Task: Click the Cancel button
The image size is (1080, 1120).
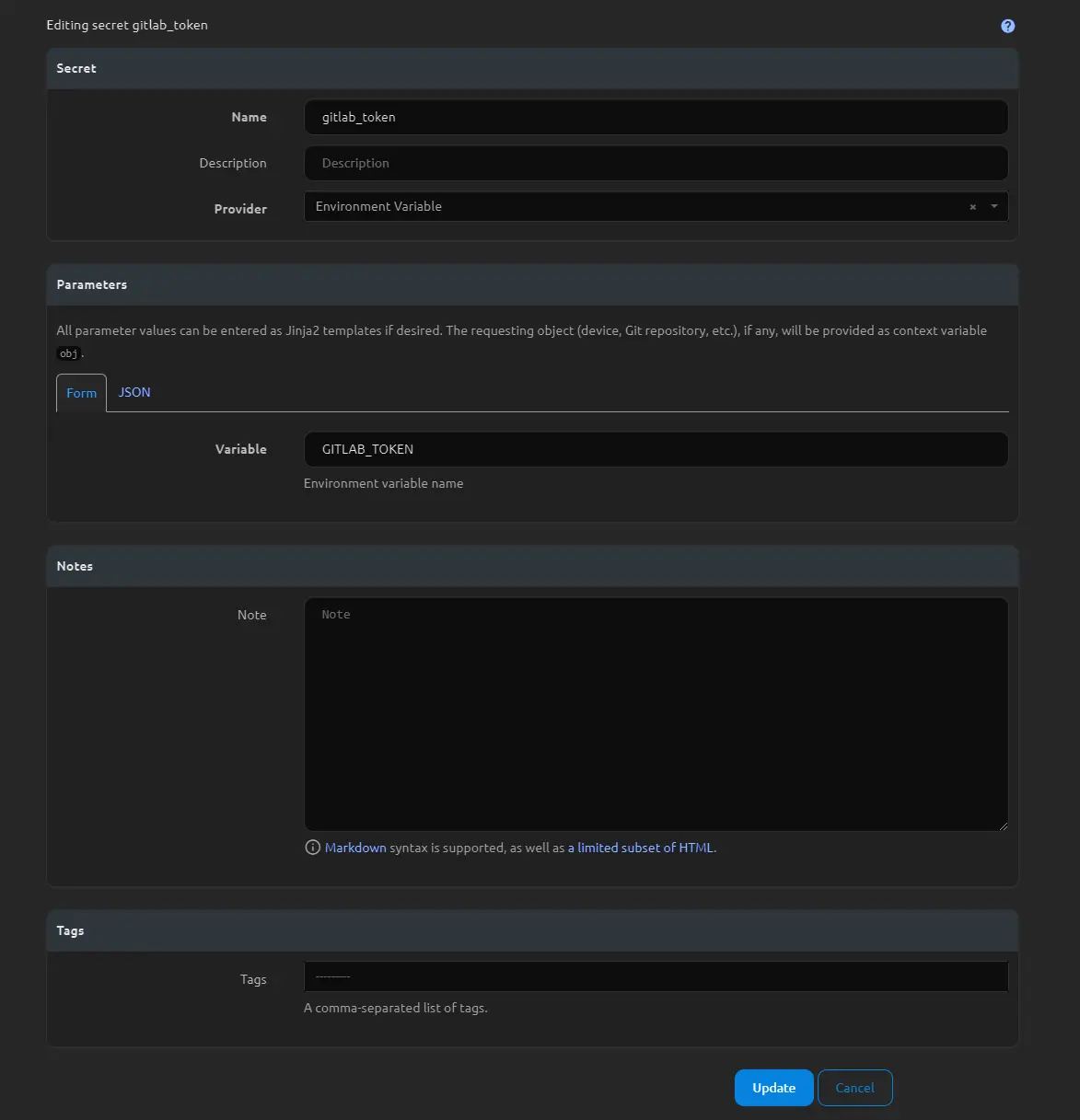Action: 854,1088
